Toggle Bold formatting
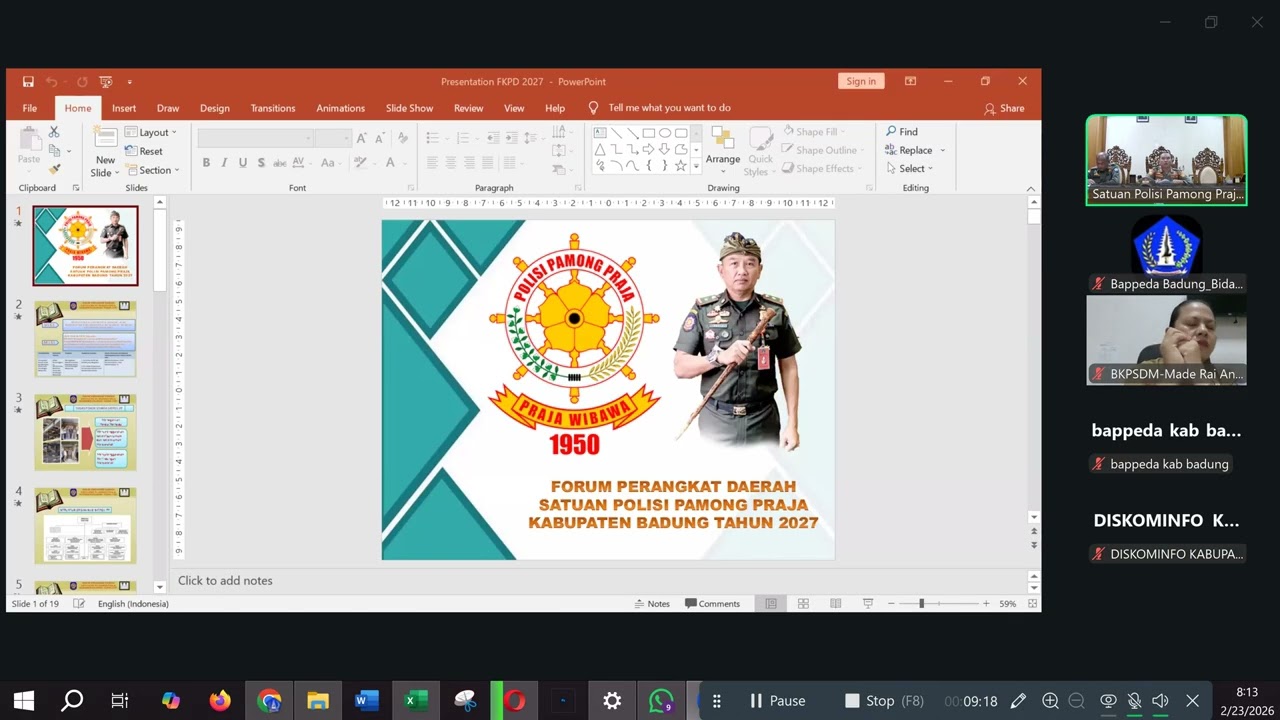This screenshot has width=1280, height=720. 206,163
